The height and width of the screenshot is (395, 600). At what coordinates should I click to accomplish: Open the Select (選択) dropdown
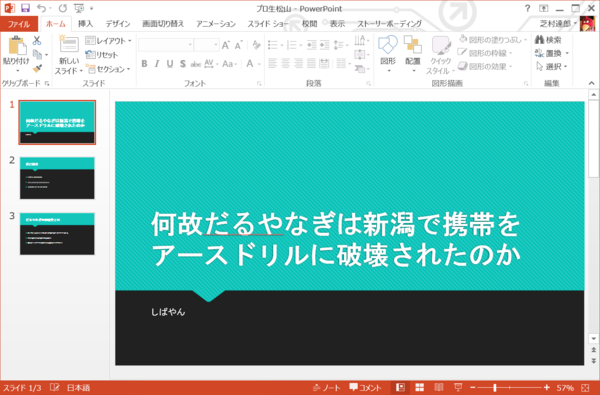(551, 67)
